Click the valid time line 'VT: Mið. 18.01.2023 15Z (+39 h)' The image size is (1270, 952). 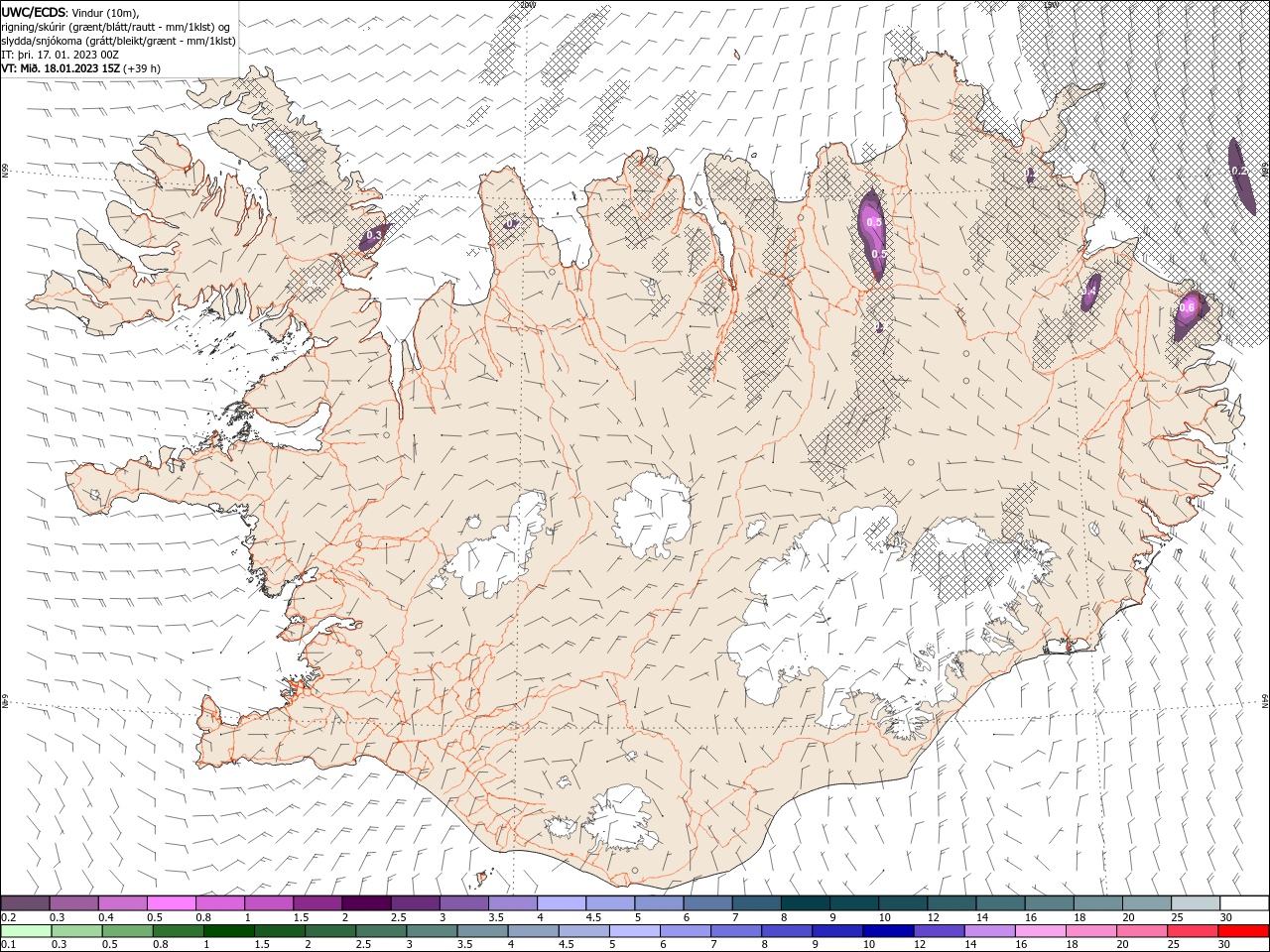click(81, 68)
